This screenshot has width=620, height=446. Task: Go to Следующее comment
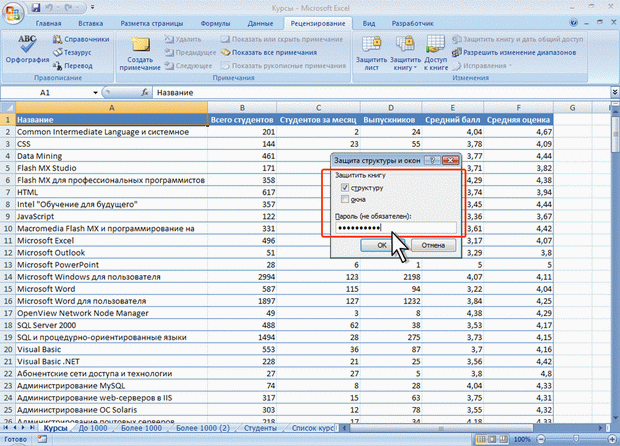tap(189, 66)
